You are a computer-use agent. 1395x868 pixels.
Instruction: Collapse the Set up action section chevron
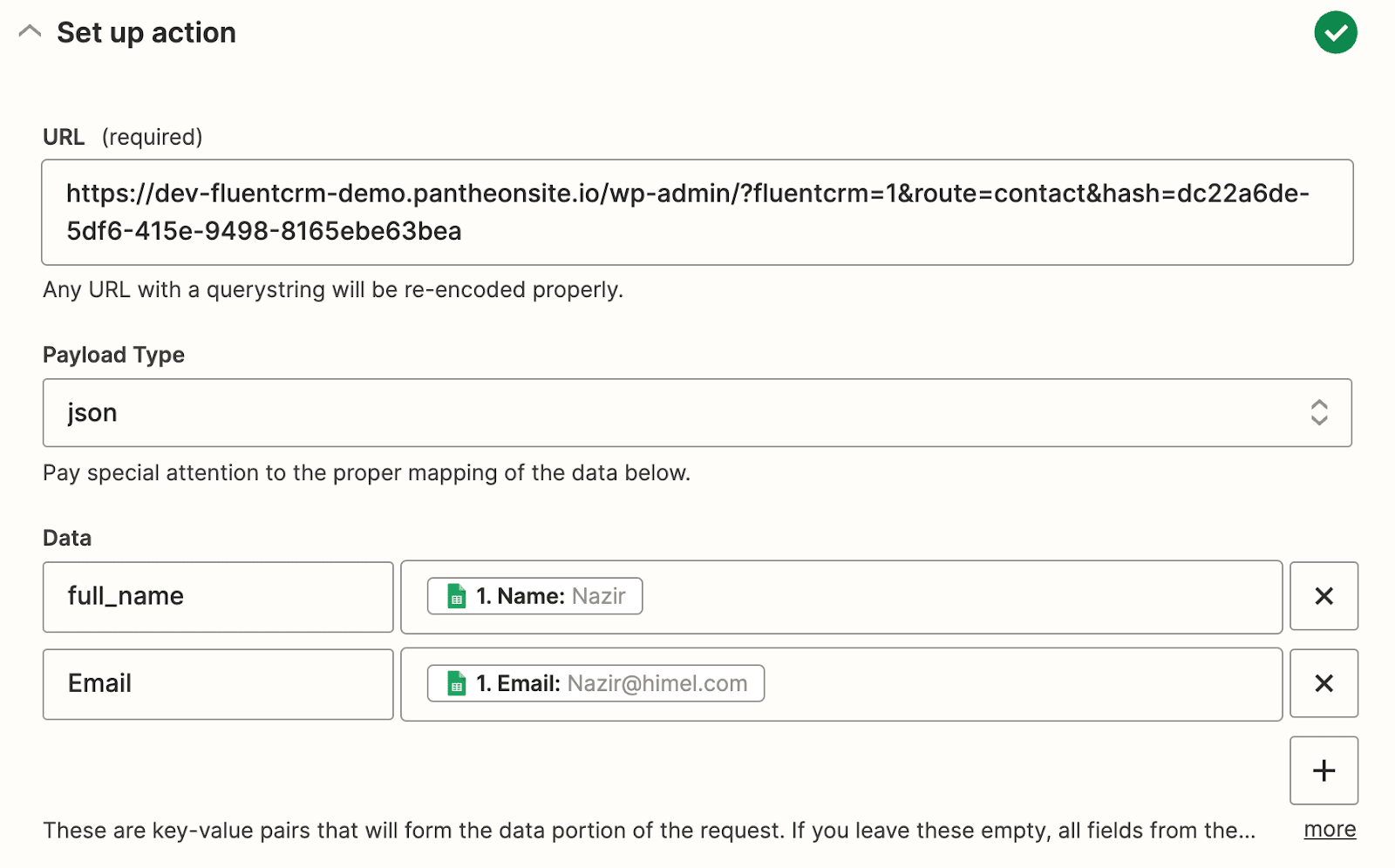click(x=30, y=32)
